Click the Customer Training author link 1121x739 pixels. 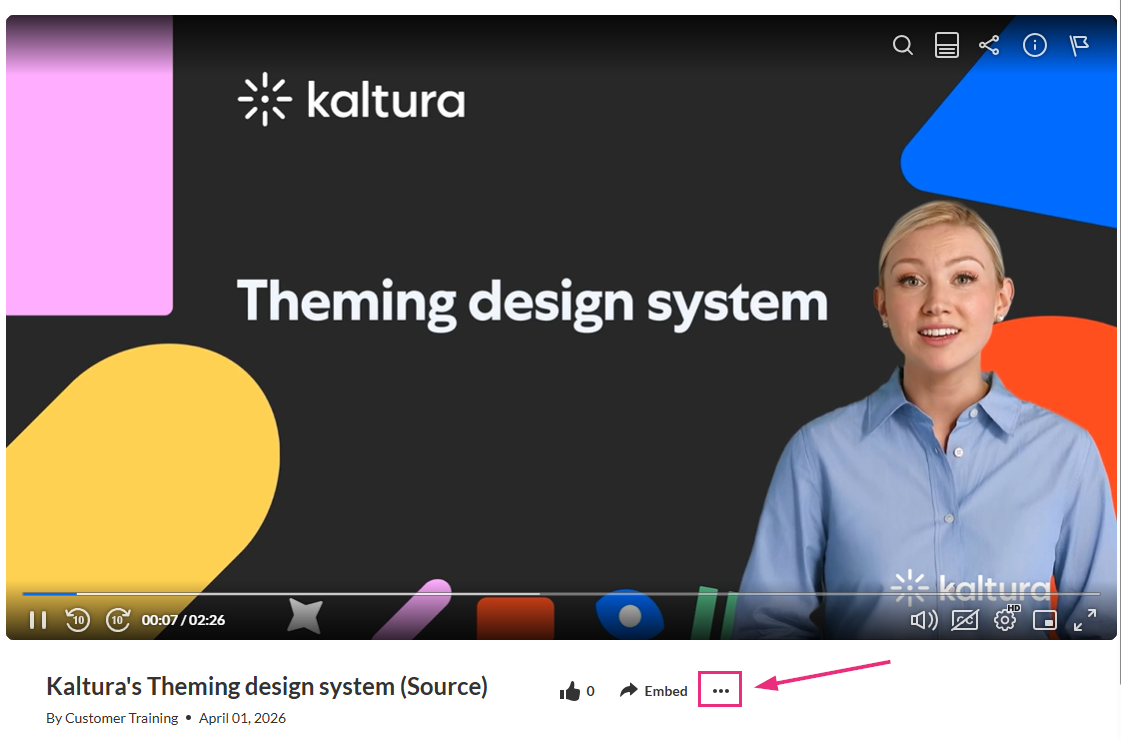coord(122,718)
